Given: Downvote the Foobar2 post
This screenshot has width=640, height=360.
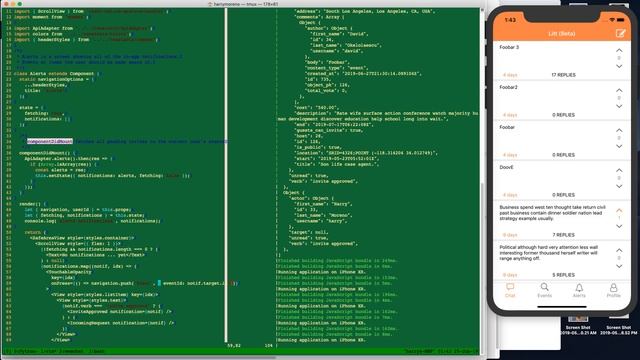Looking at the screenshot, I should pos(619,106).
